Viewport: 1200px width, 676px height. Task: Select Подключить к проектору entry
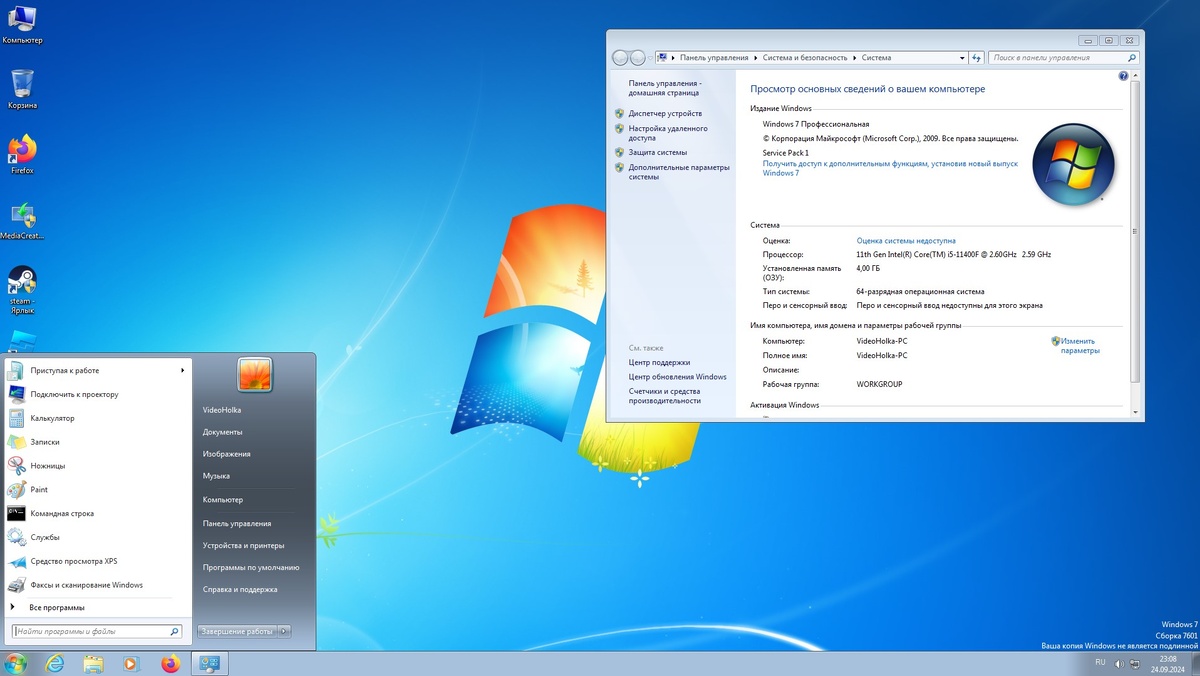[98, 394]
